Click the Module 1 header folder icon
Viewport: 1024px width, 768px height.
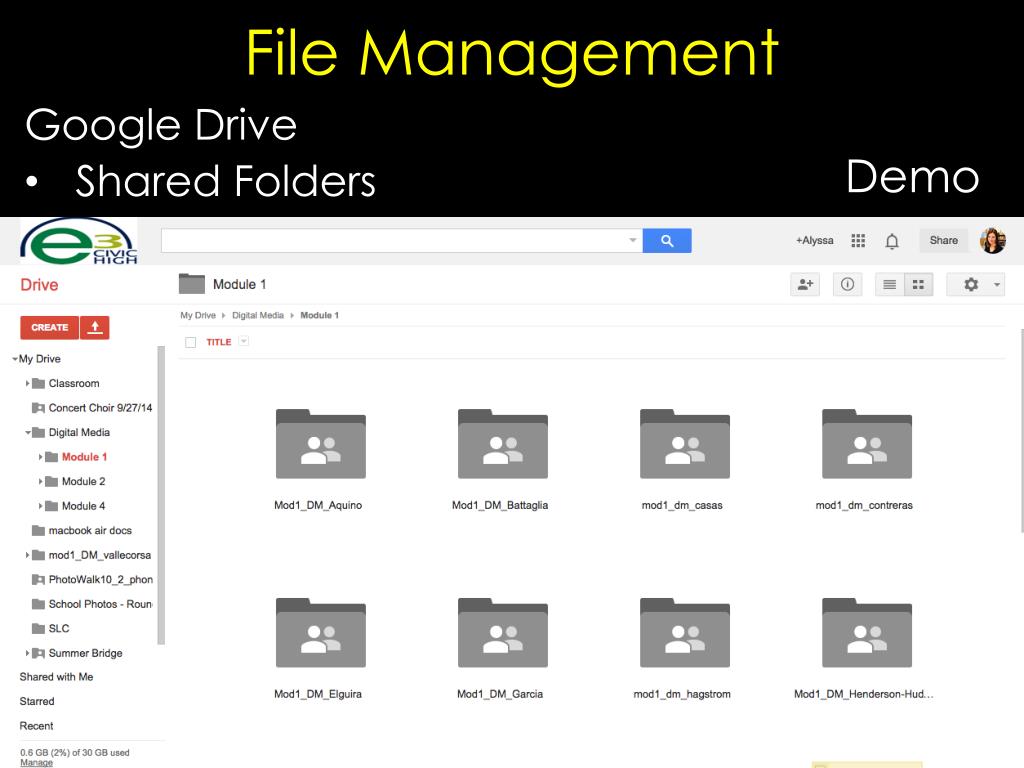pyautogui.click(x=191, y=283)
